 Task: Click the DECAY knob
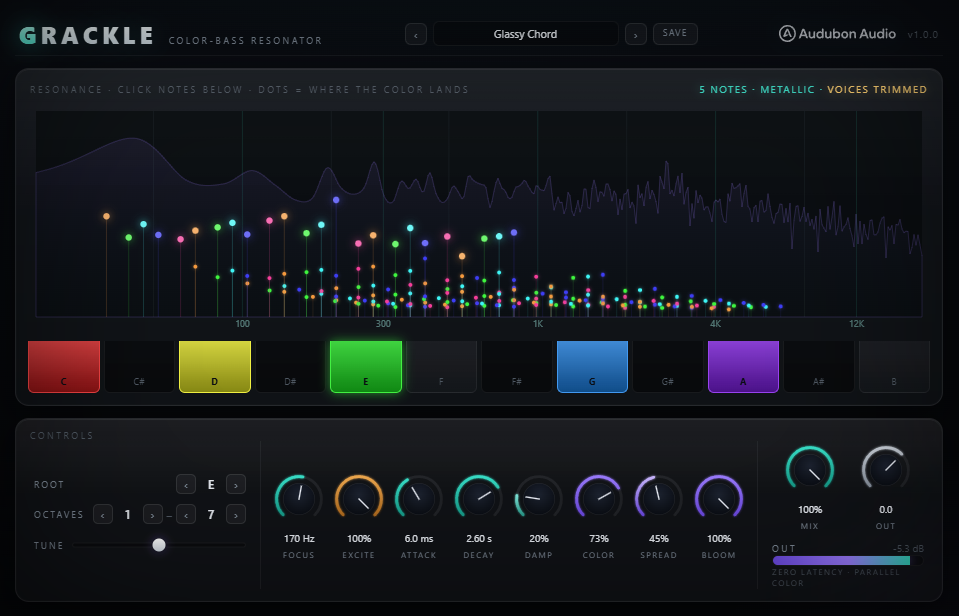(478, 499)
